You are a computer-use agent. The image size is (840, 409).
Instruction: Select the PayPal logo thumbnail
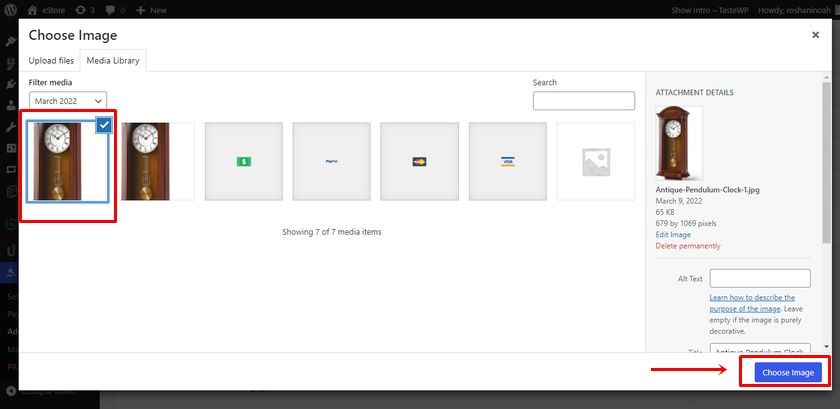click(332, 161)
